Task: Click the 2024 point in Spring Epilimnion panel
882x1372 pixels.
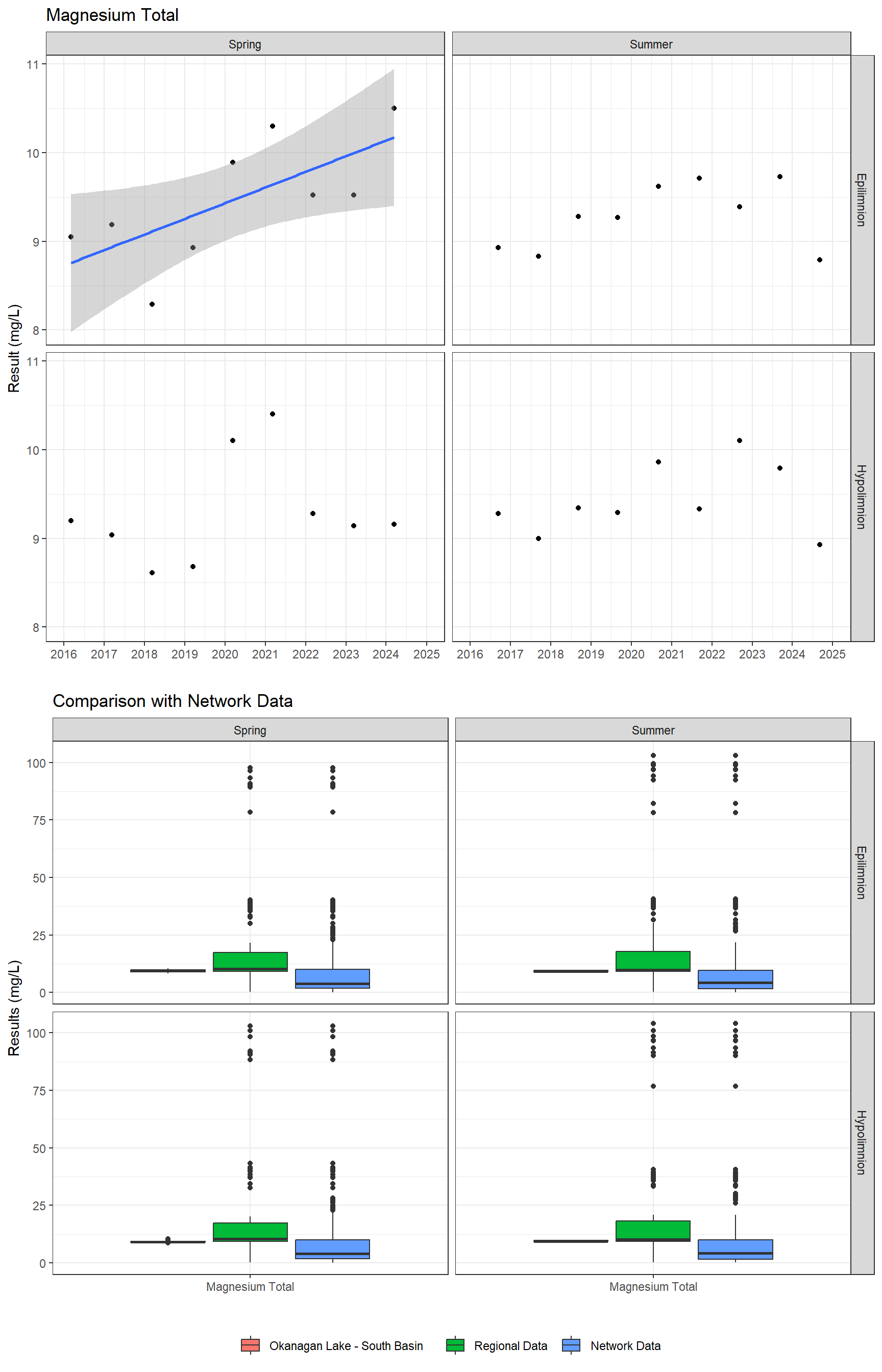Action: pyautogui.click(x=394, y=108)
